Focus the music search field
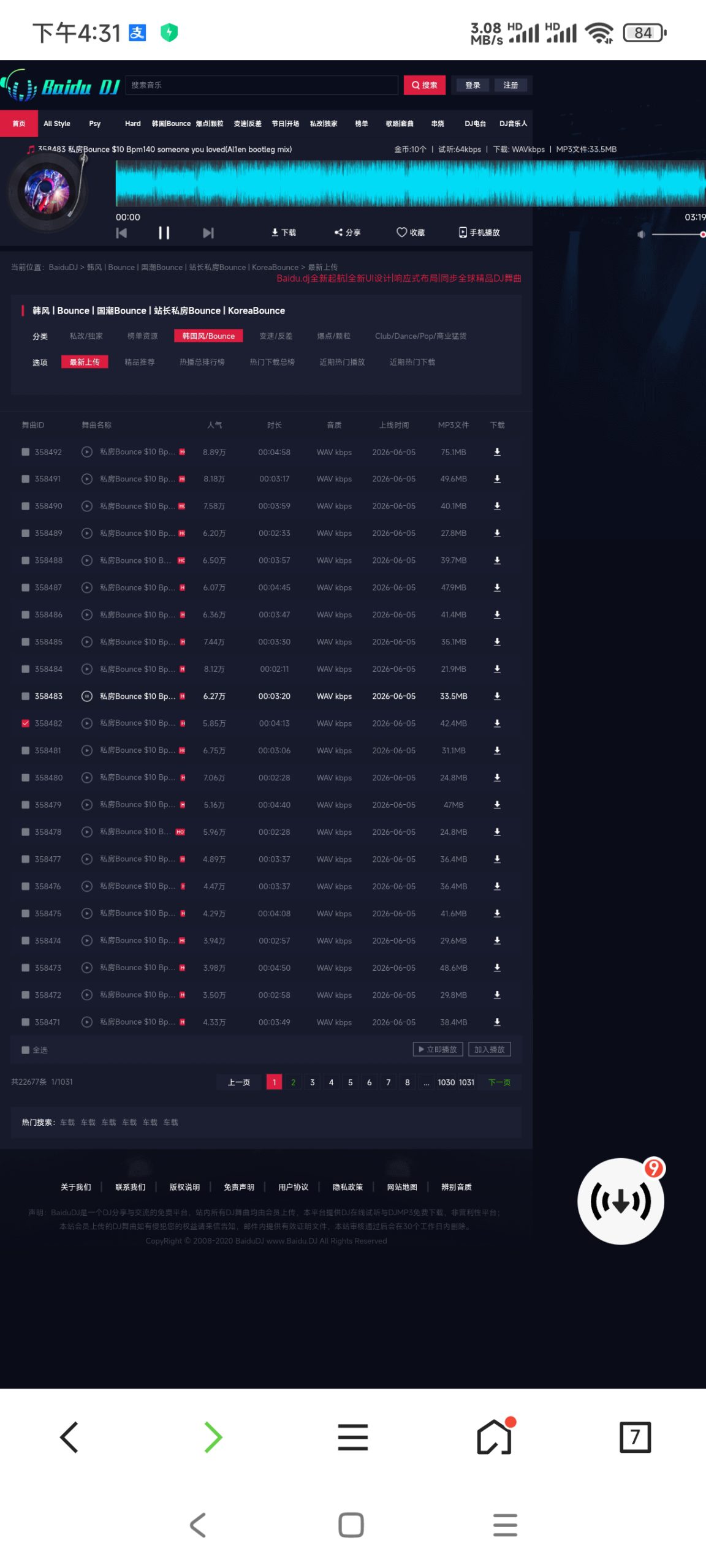 coord(262,85)
